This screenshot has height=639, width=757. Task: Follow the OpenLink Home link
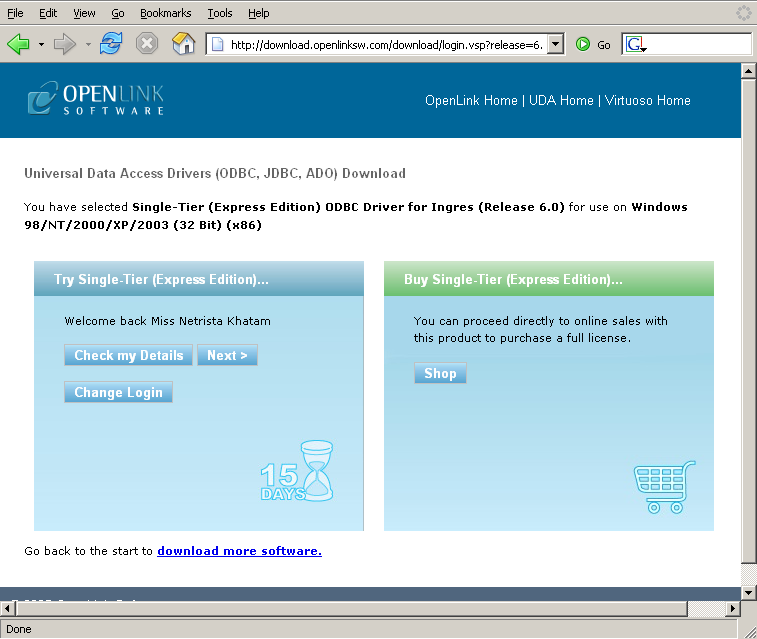pyautogui.click(x=471, y=100)
